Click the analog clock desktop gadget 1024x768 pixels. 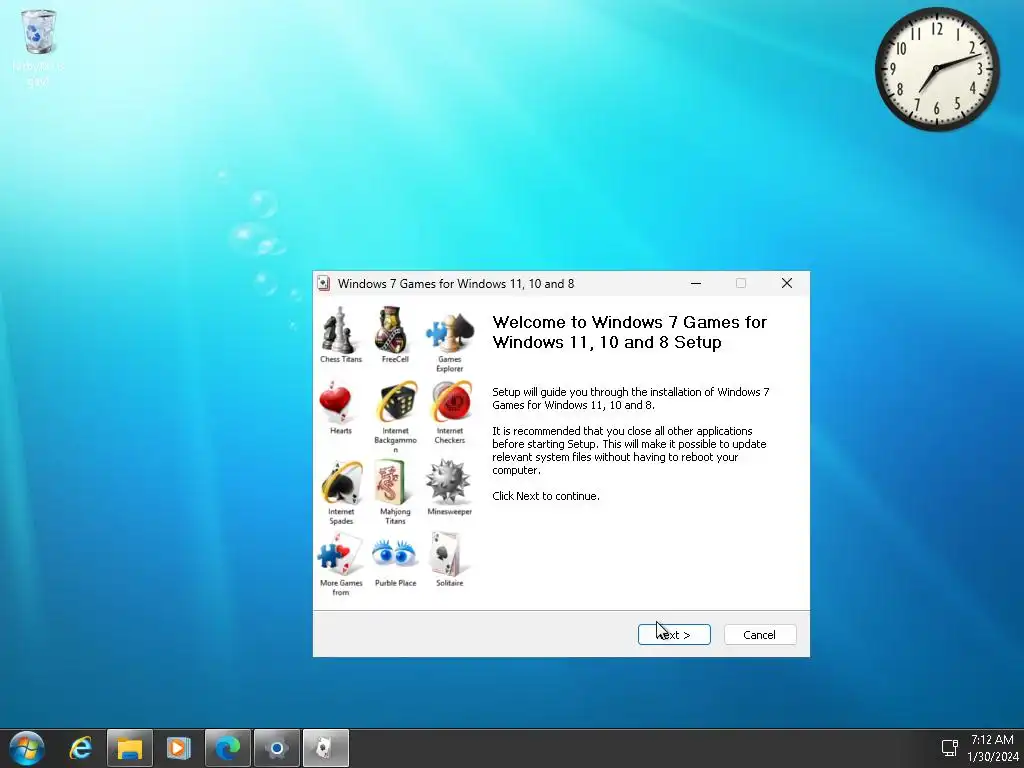coord(936,69)
